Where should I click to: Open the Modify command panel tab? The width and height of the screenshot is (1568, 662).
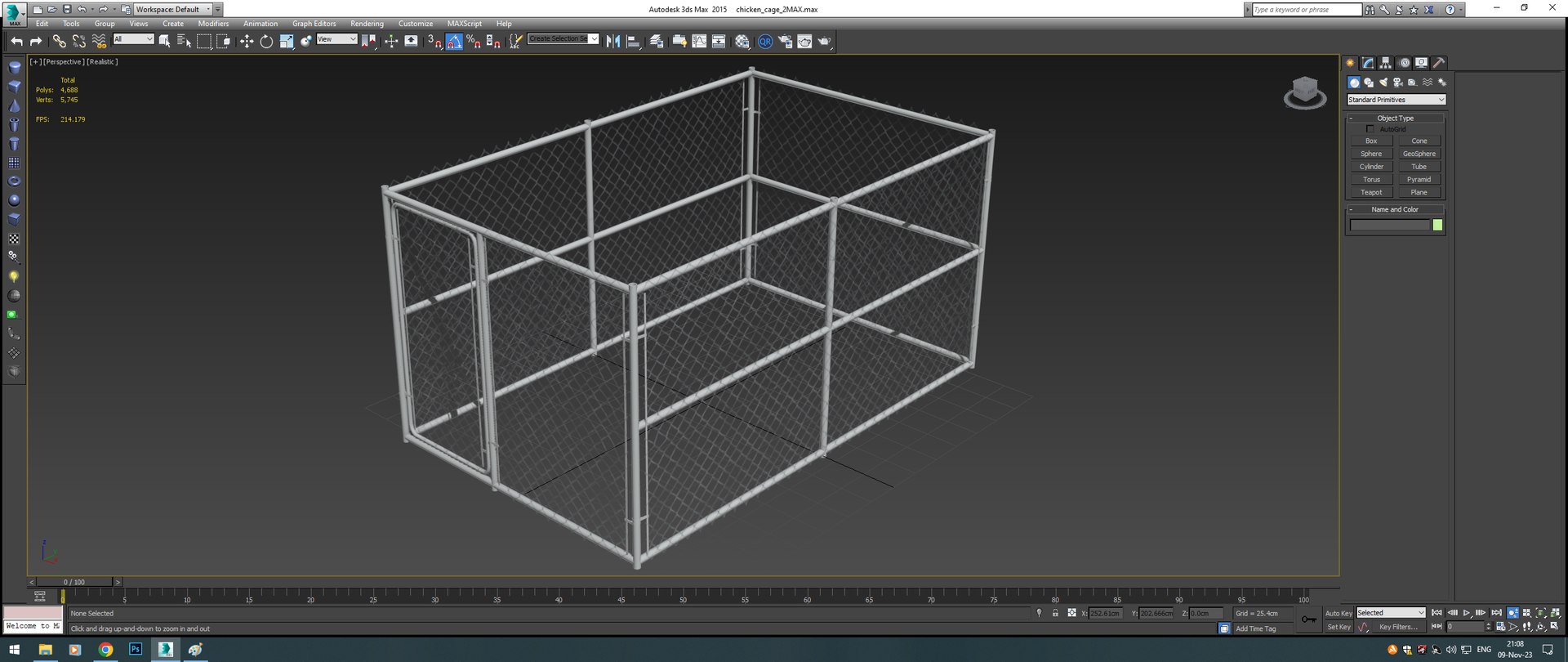(1368, 63)
